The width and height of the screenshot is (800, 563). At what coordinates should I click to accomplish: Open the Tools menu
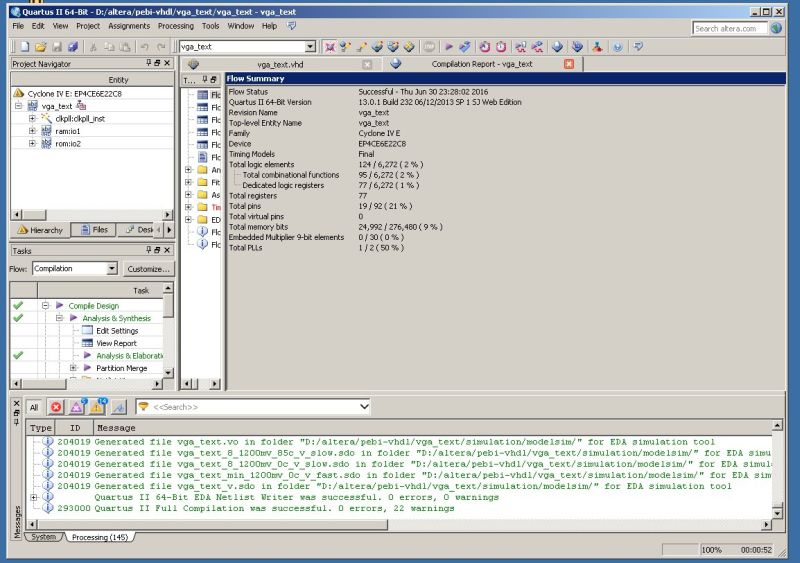(x=210, y=26)
